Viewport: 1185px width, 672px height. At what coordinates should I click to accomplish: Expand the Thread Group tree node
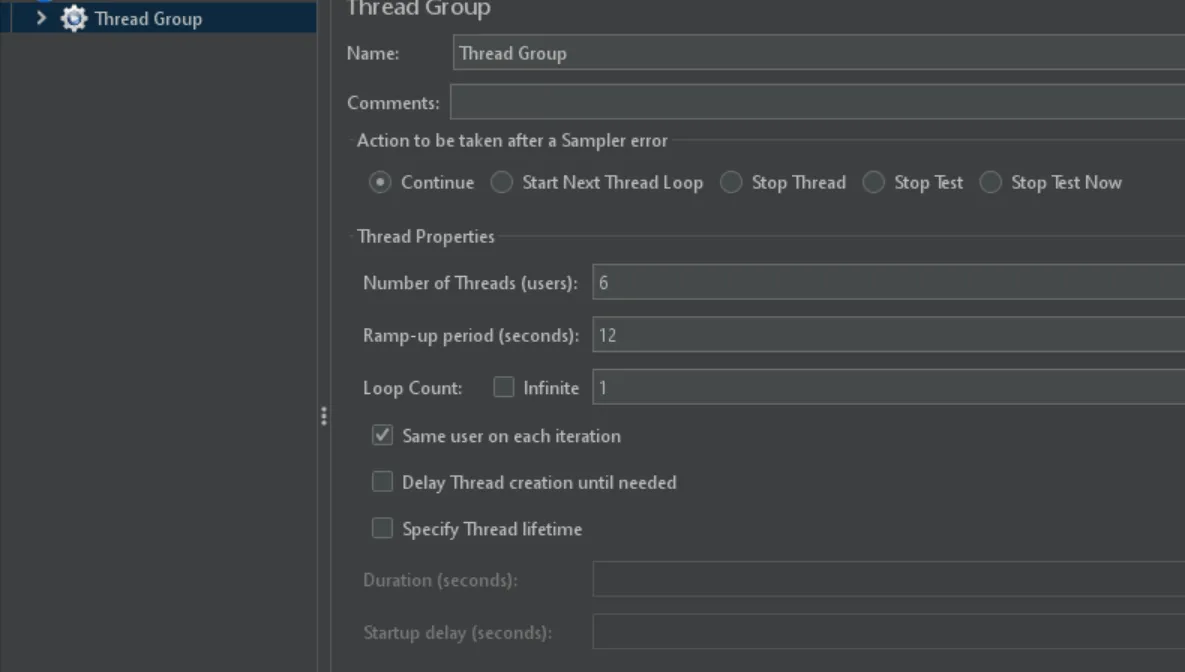41,18
